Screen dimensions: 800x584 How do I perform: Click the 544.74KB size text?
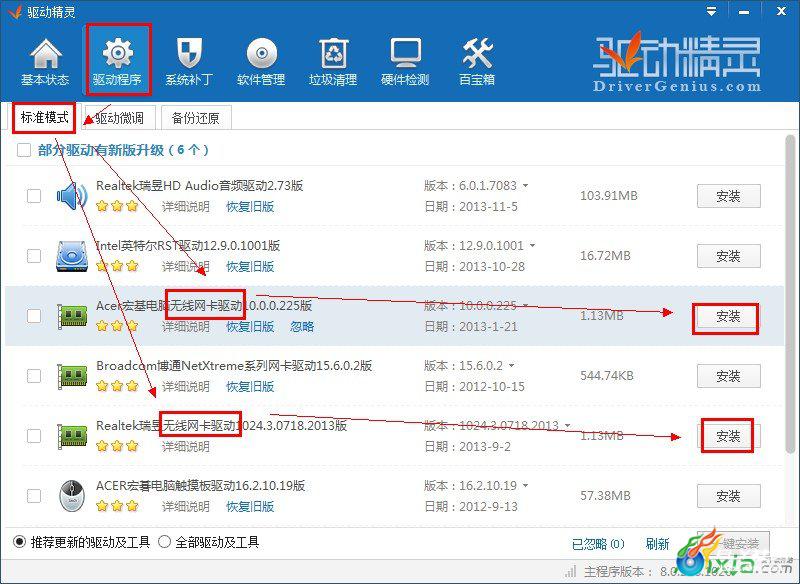(607, 376)
